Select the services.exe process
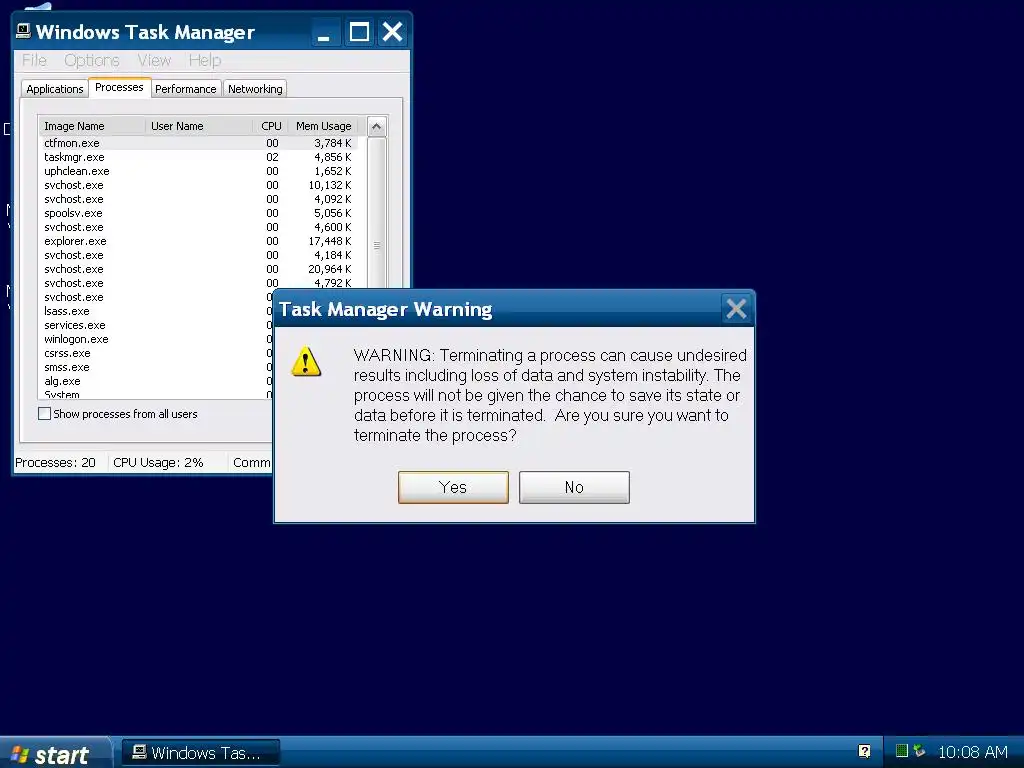Screen dimensions: 1024x768 [155, 325]
